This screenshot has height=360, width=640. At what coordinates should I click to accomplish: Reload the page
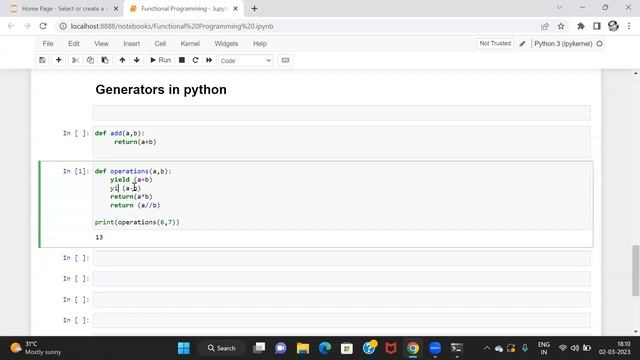tap(43, 26)
